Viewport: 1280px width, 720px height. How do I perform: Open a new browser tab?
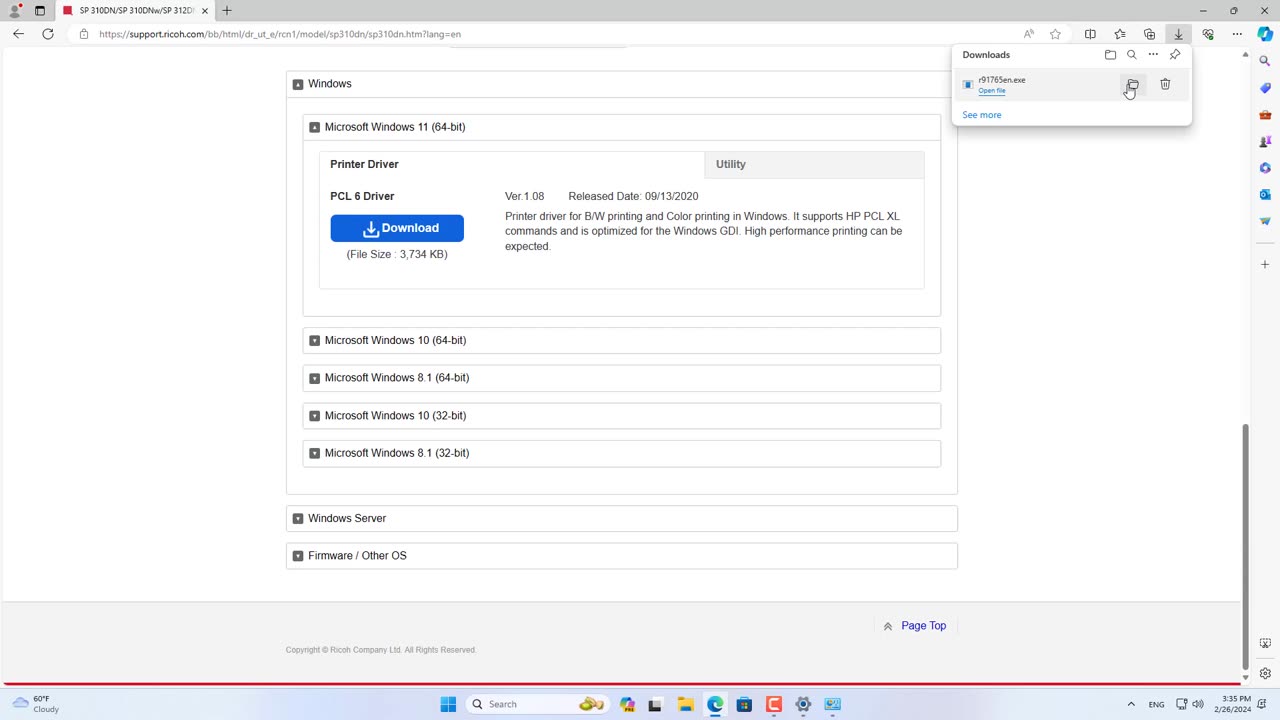click(227, 10)
